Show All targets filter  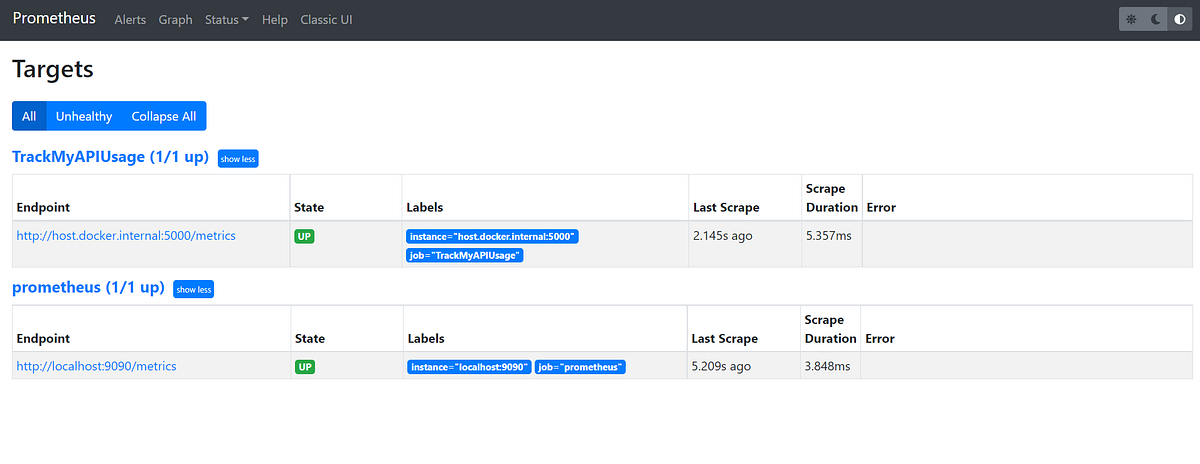(29, 116)
